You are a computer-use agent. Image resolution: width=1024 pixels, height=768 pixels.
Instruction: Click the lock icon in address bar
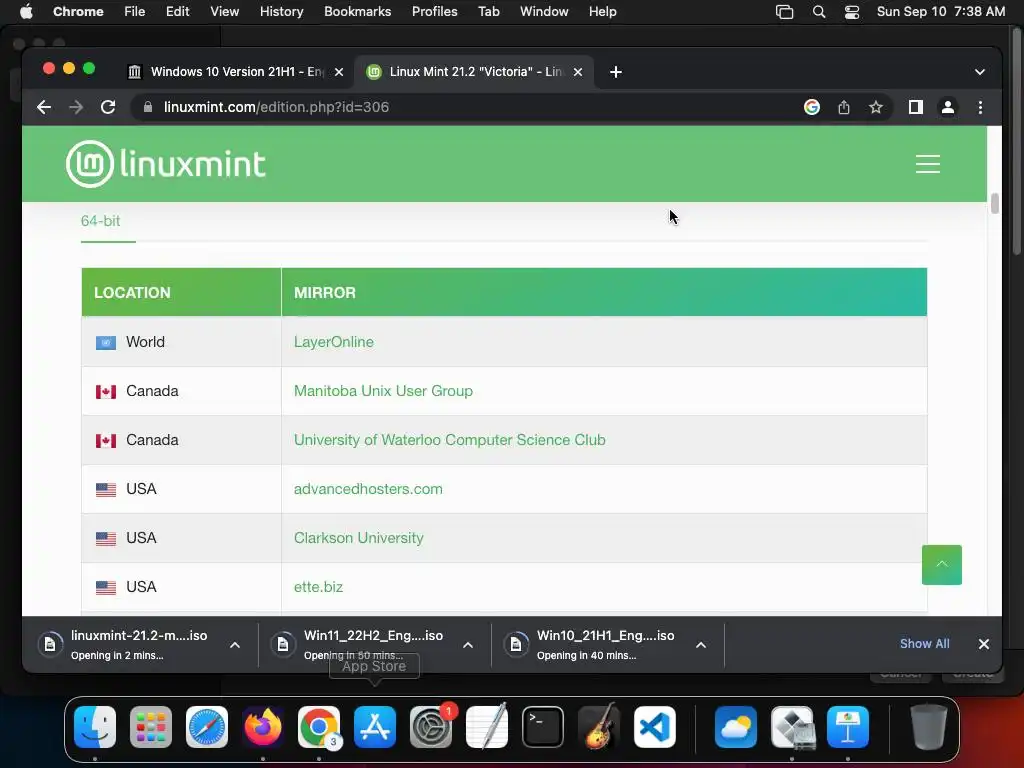tap(148, 107)
